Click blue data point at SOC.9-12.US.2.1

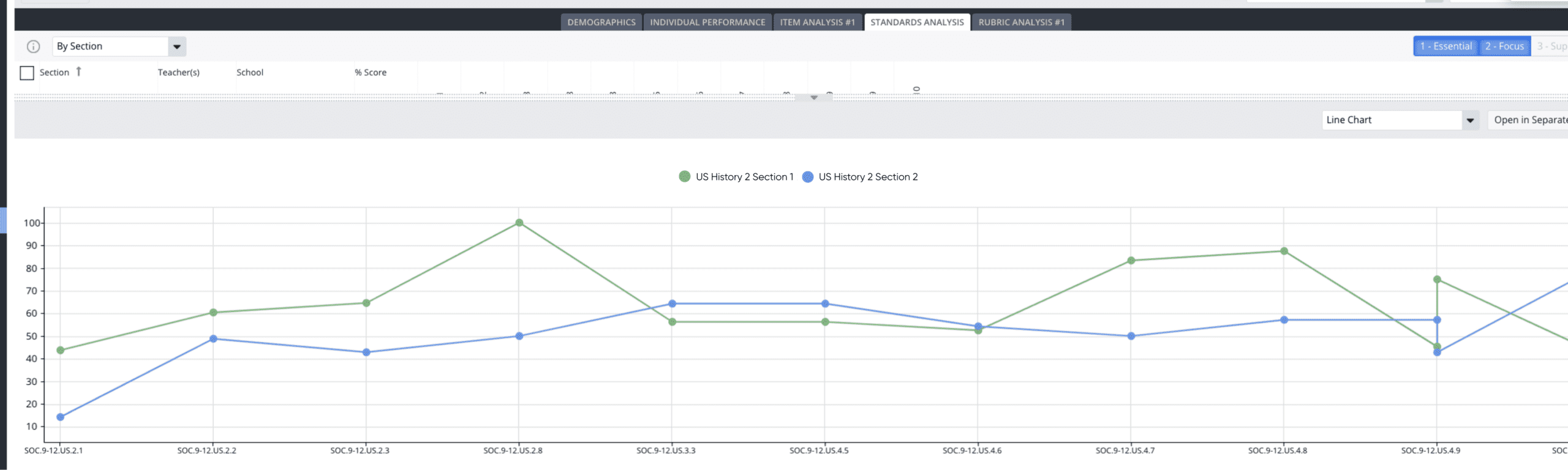pyautogui.click(x=61, y=417)
